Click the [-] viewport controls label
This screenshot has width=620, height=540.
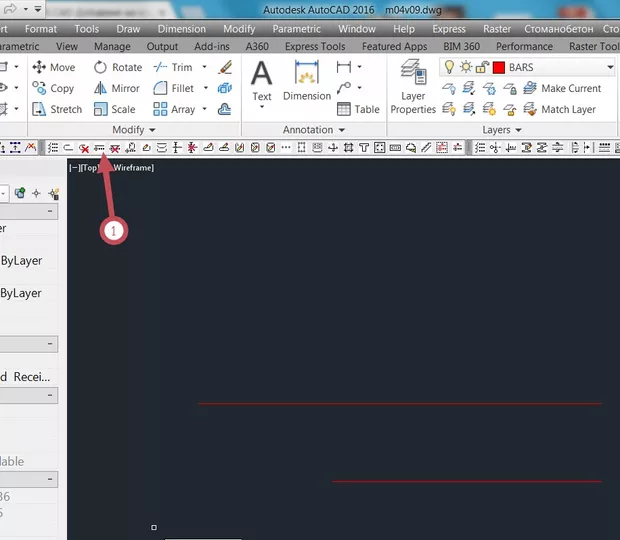click(x=74, y=168)
